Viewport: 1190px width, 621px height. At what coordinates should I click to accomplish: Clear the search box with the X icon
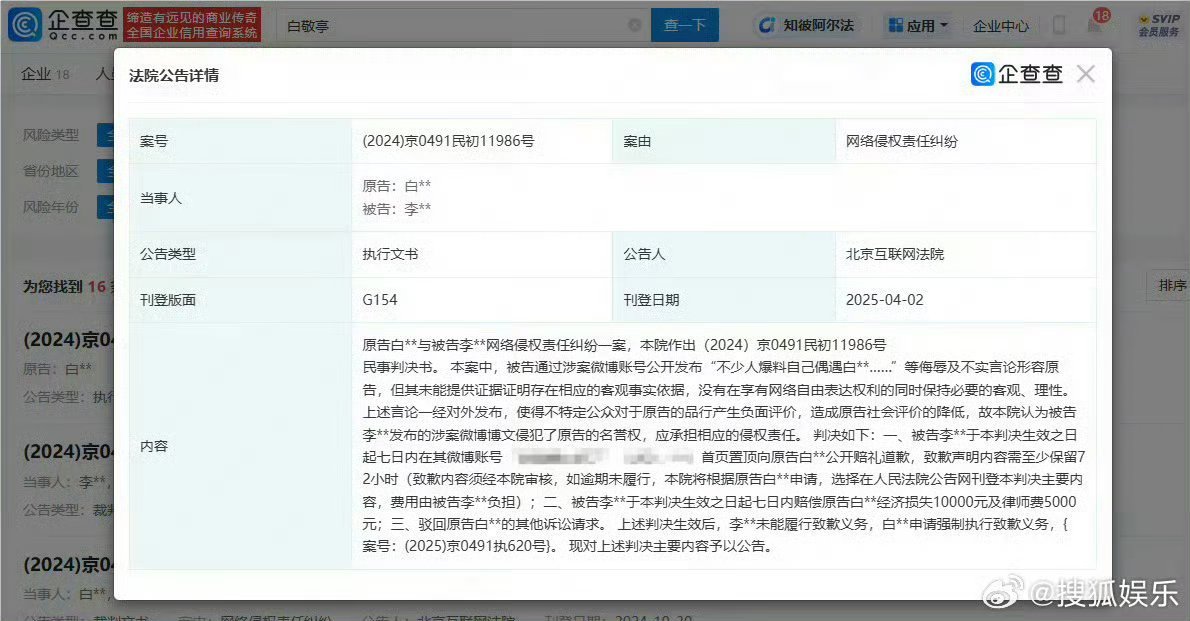tap(634, 25)
